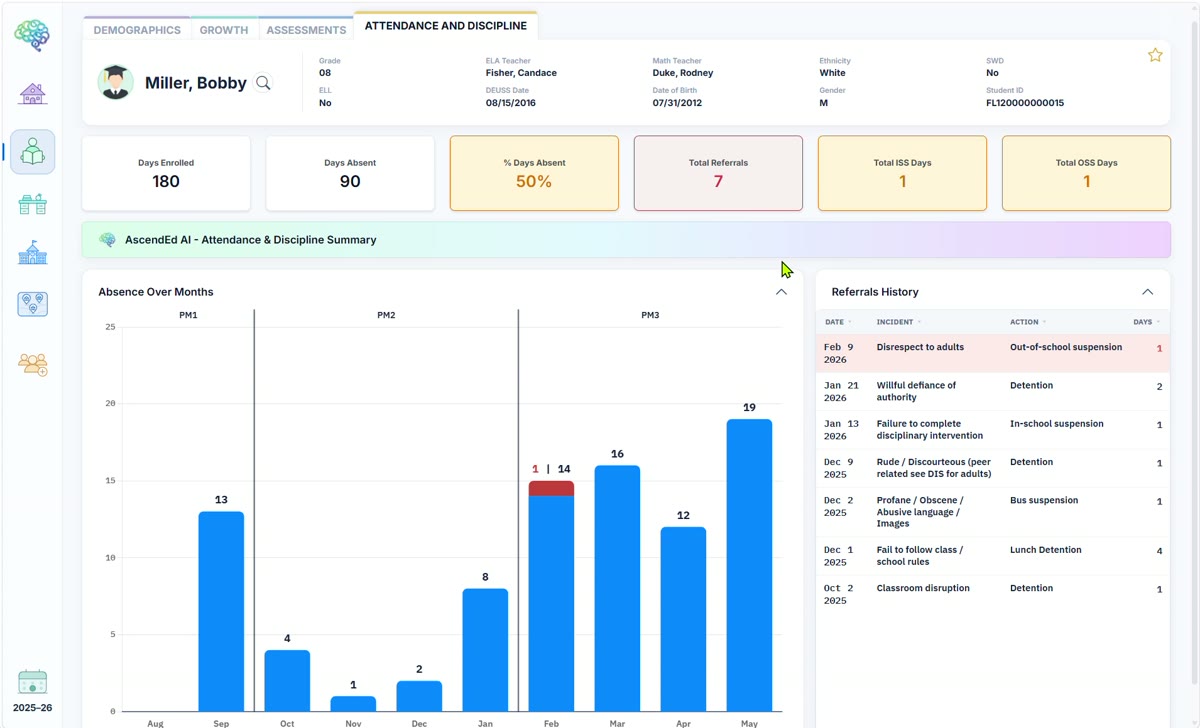Click the September absence bar

pos(221,611)
